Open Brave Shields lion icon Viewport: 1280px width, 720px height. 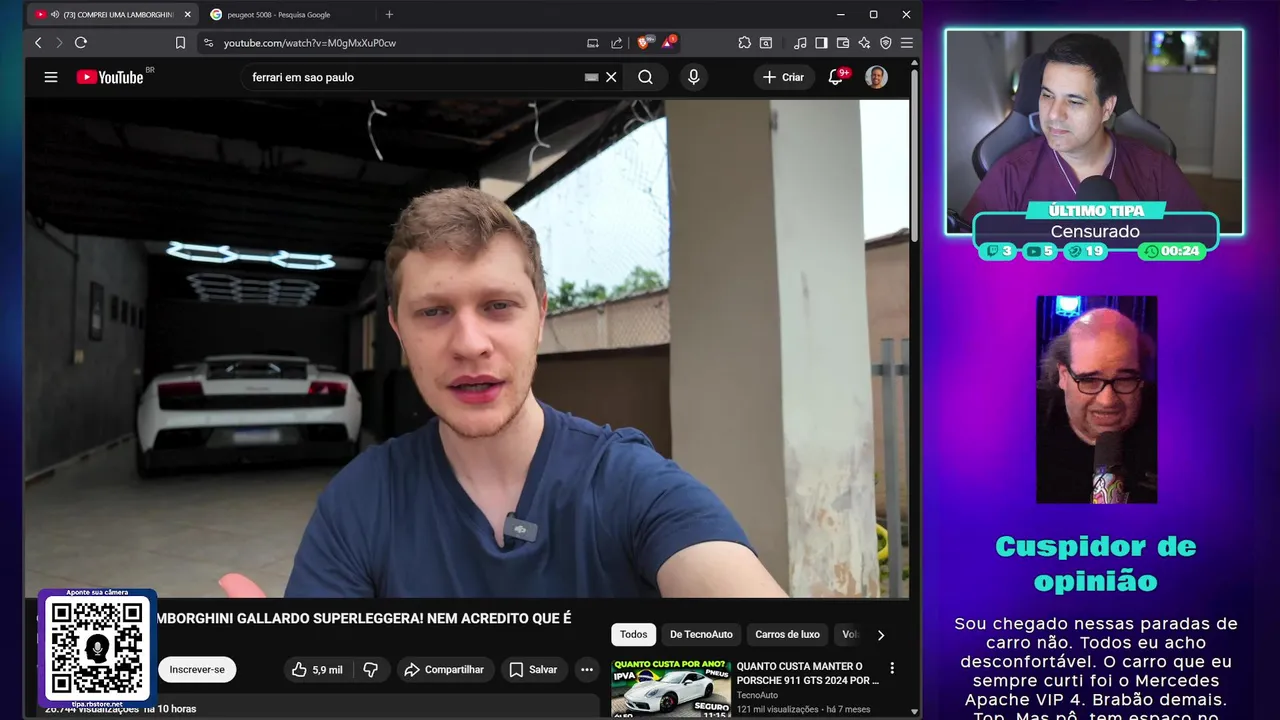(644, 43)
